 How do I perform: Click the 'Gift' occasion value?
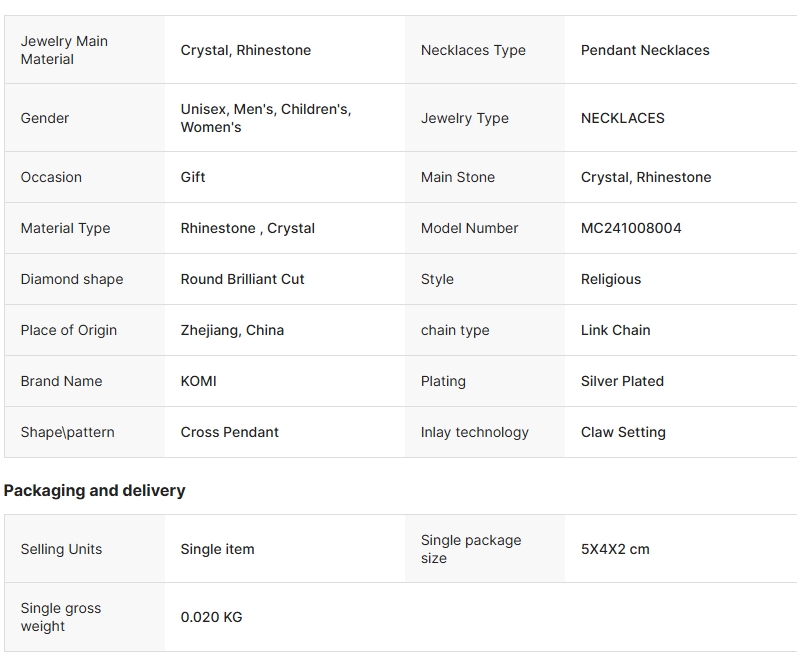[193, 177]
